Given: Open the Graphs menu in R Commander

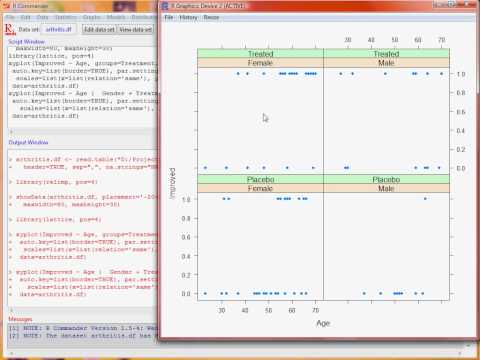Looking at the screenshot, I should coord(91,17).
